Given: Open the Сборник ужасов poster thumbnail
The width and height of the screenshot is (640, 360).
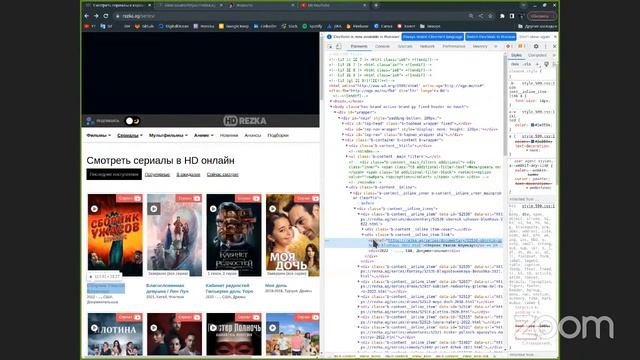Looking at the screenshot, I should point(115,235).
